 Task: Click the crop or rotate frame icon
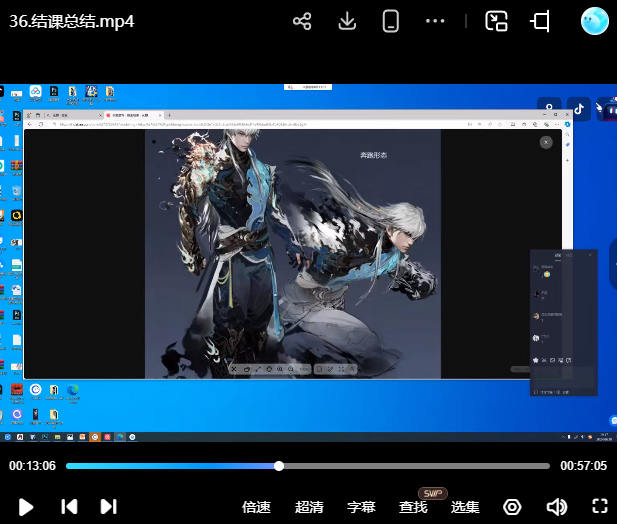click(540, 21)
